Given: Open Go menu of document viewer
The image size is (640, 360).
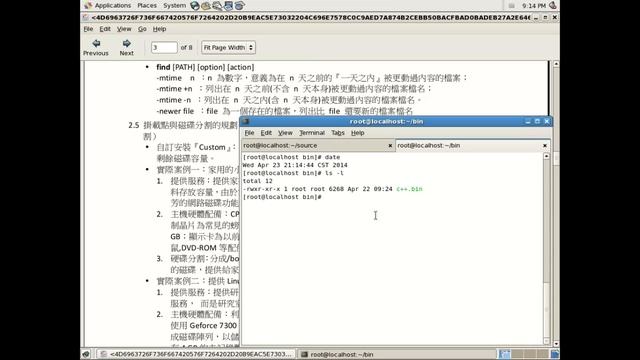Looking at the screenshot, I should click(x=142, y=29).
